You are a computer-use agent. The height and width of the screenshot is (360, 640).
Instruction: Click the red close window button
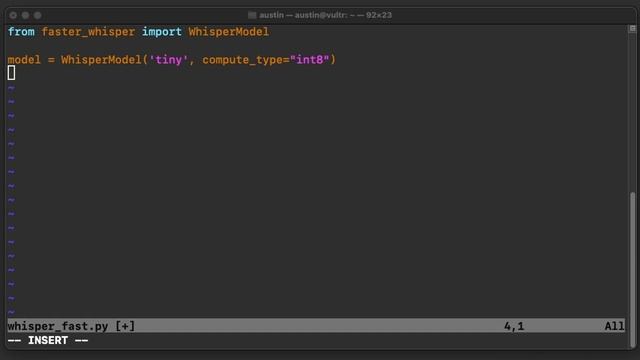click(x=13, y=15)
